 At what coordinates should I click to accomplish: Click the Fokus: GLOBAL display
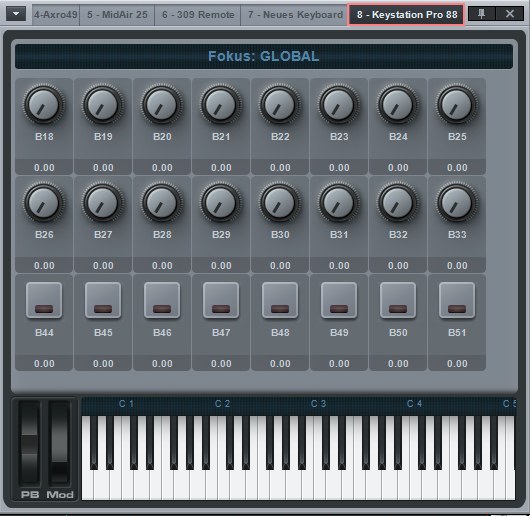coord(264,56)
